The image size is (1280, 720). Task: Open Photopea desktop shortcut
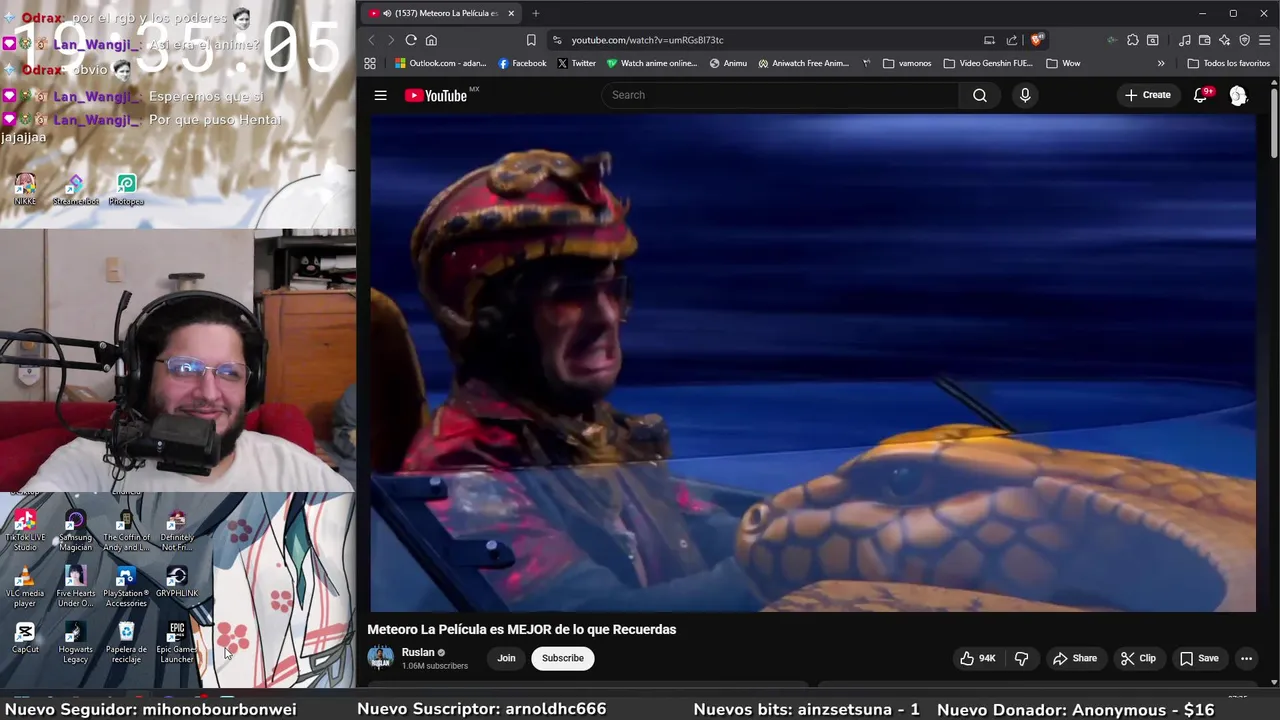[x=126, y=190]
